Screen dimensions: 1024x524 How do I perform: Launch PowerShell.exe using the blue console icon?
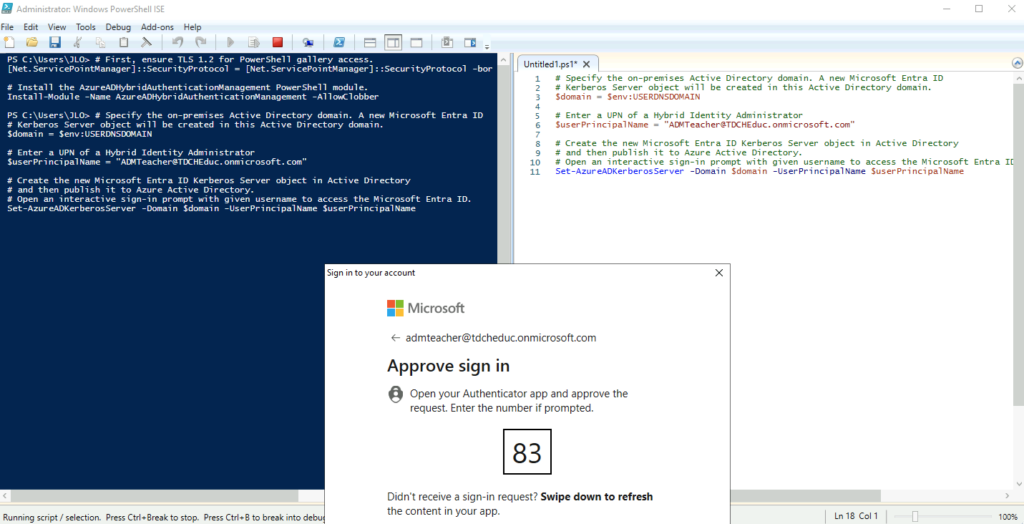pyautogui.click(x=339, y=43)
